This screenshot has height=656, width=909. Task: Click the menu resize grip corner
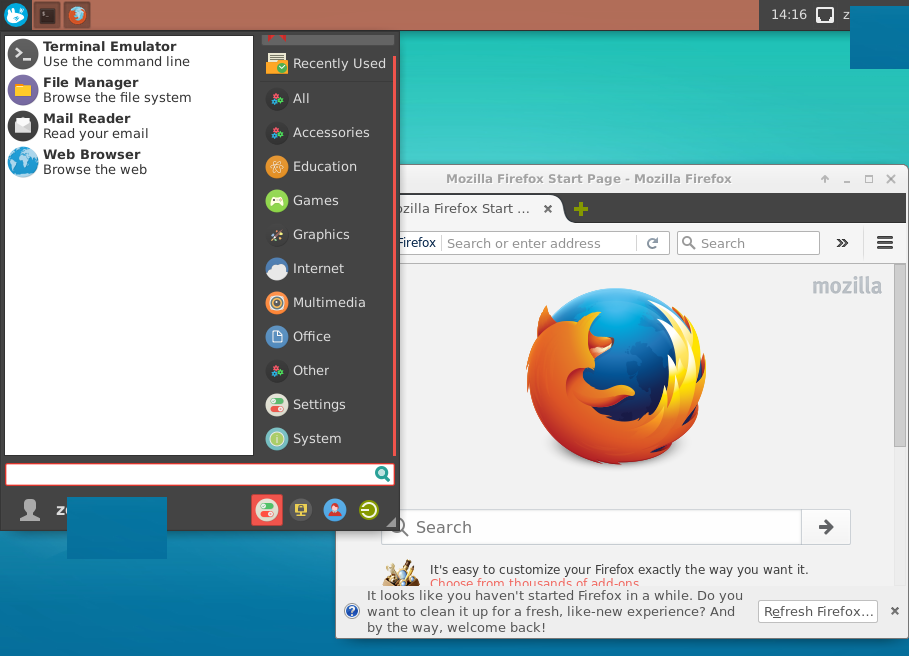click(x=392, y=524)
